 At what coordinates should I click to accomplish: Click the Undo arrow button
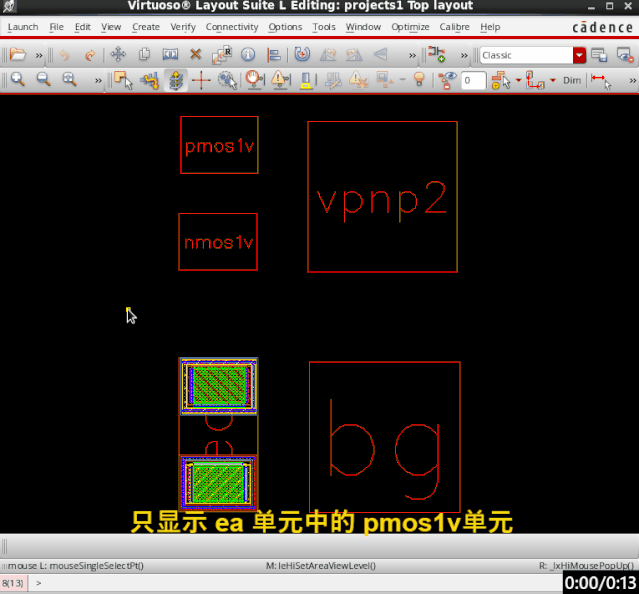point(65,55)
